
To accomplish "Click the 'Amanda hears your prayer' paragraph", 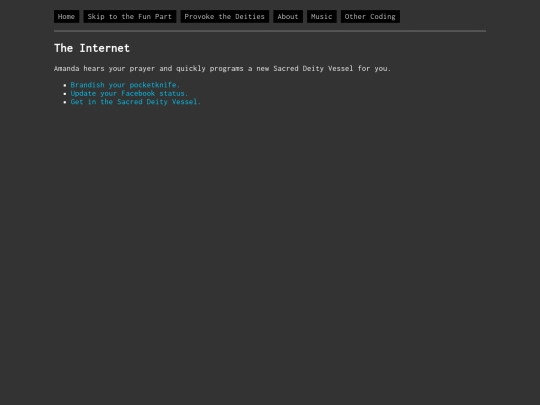I will pyautogui.click(x=222, y=69).
